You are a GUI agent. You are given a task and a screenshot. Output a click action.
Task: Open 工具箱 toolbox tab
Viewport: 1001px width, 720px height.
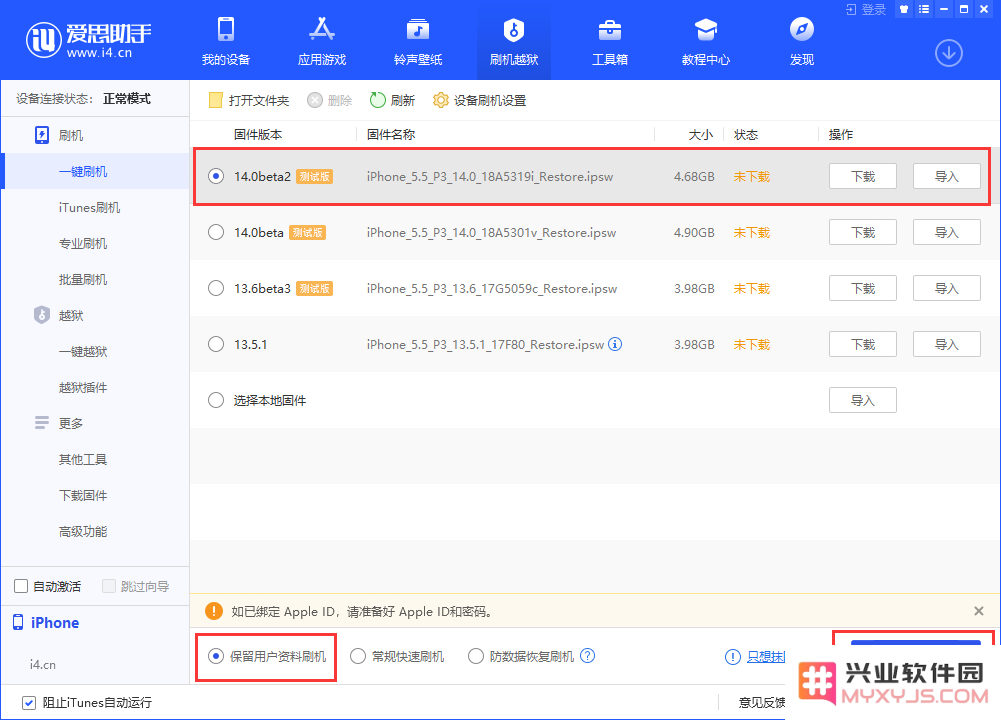[x=610, y=42]
